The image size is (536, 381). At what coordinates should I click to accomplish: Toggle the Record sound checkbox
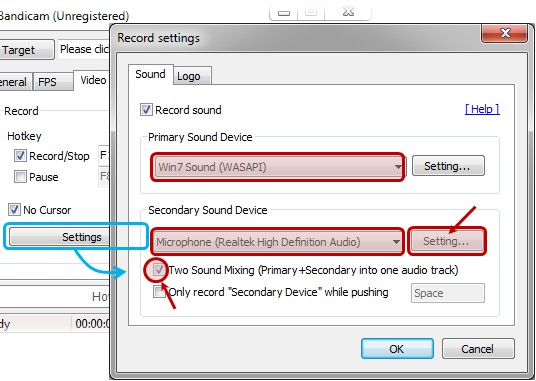pyautogui.click(x=146, y=110)
